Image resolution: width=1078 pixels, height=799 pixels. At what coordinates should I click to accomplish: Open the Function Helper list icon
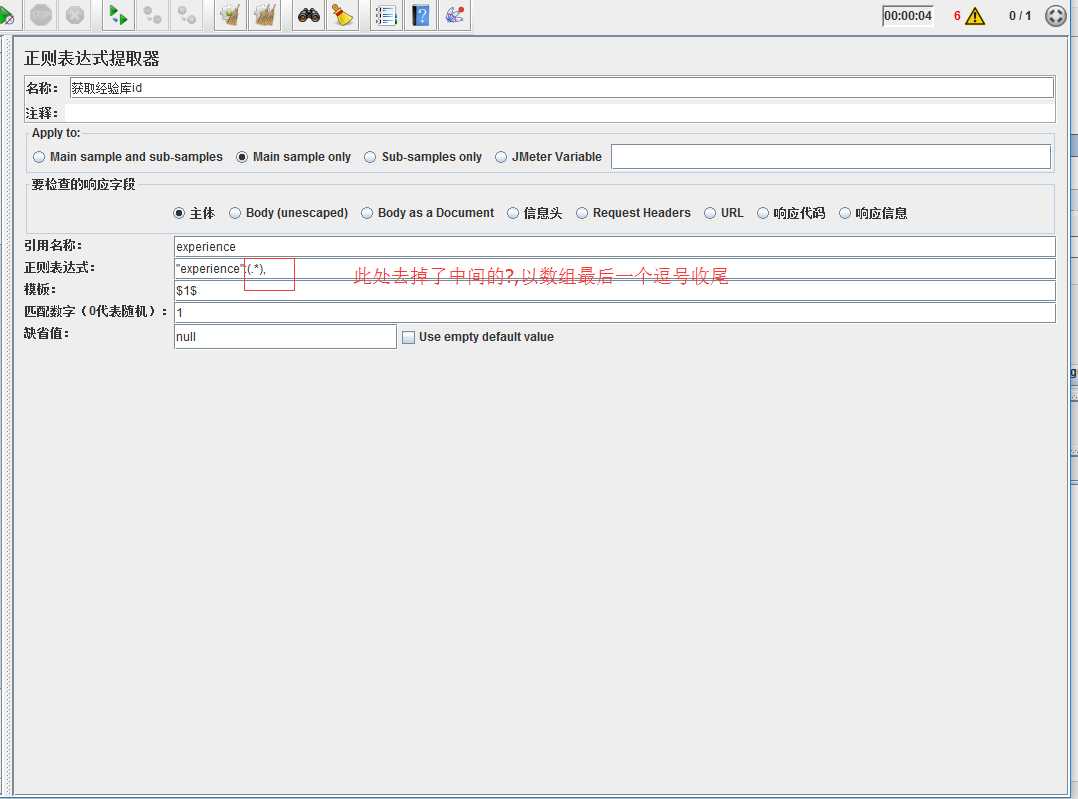(x=386, y=15)
